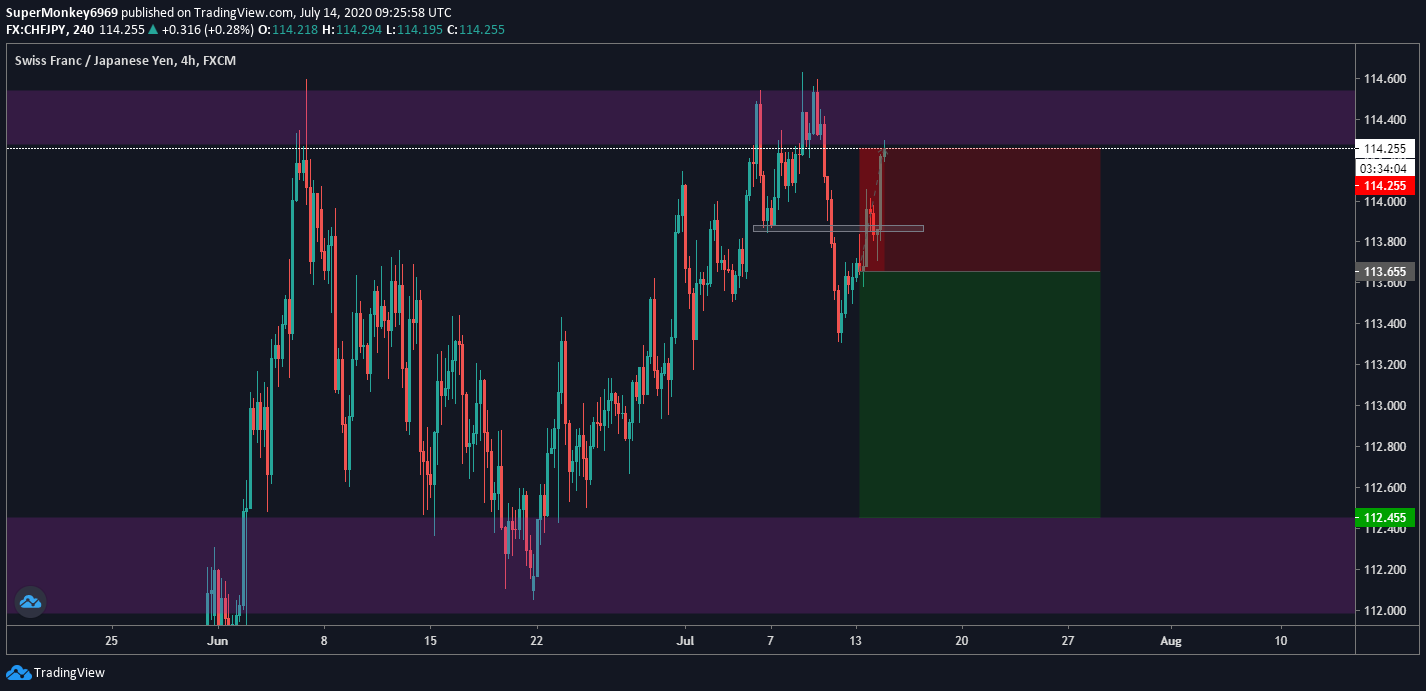The width and height of the screenshot is (1426, 691).
Task: Click the 114.400 price axis label
Action: click(x=1384, y=120)
